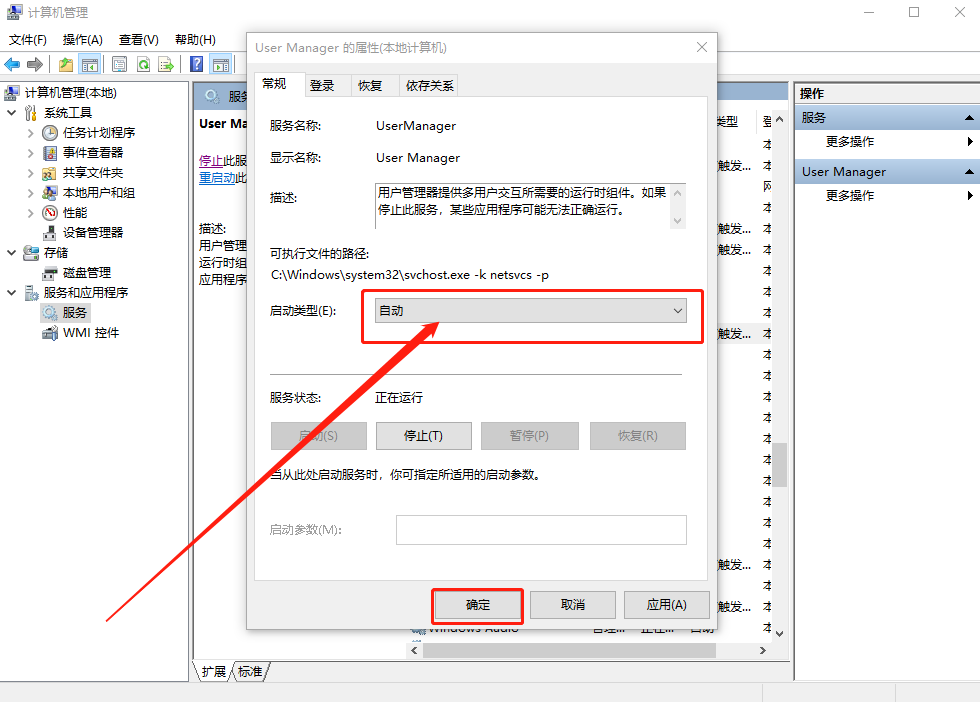The image size is (980, 702).
Task: Click the 磁盘管理 icon in tree
Action: point(50,273)
